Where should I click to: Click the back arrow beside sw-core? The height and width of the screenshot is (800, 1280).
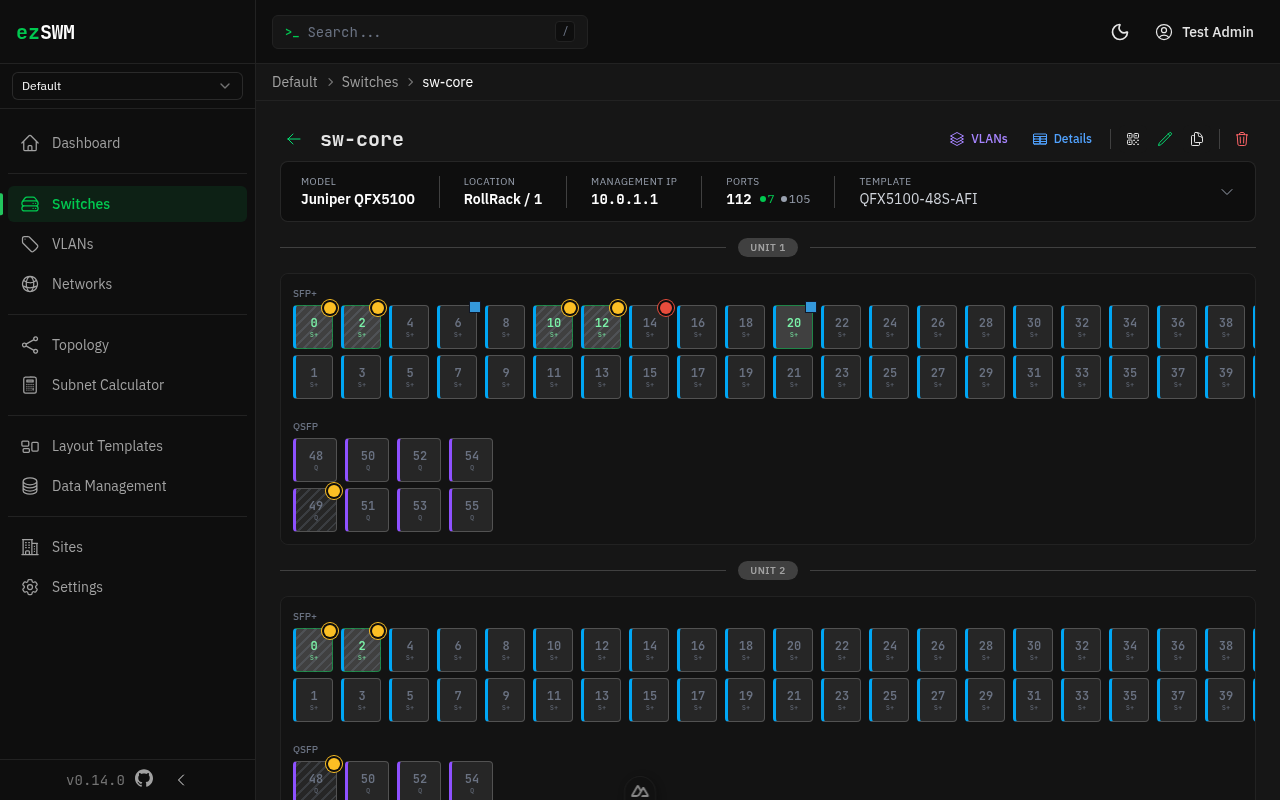[294, 139]
